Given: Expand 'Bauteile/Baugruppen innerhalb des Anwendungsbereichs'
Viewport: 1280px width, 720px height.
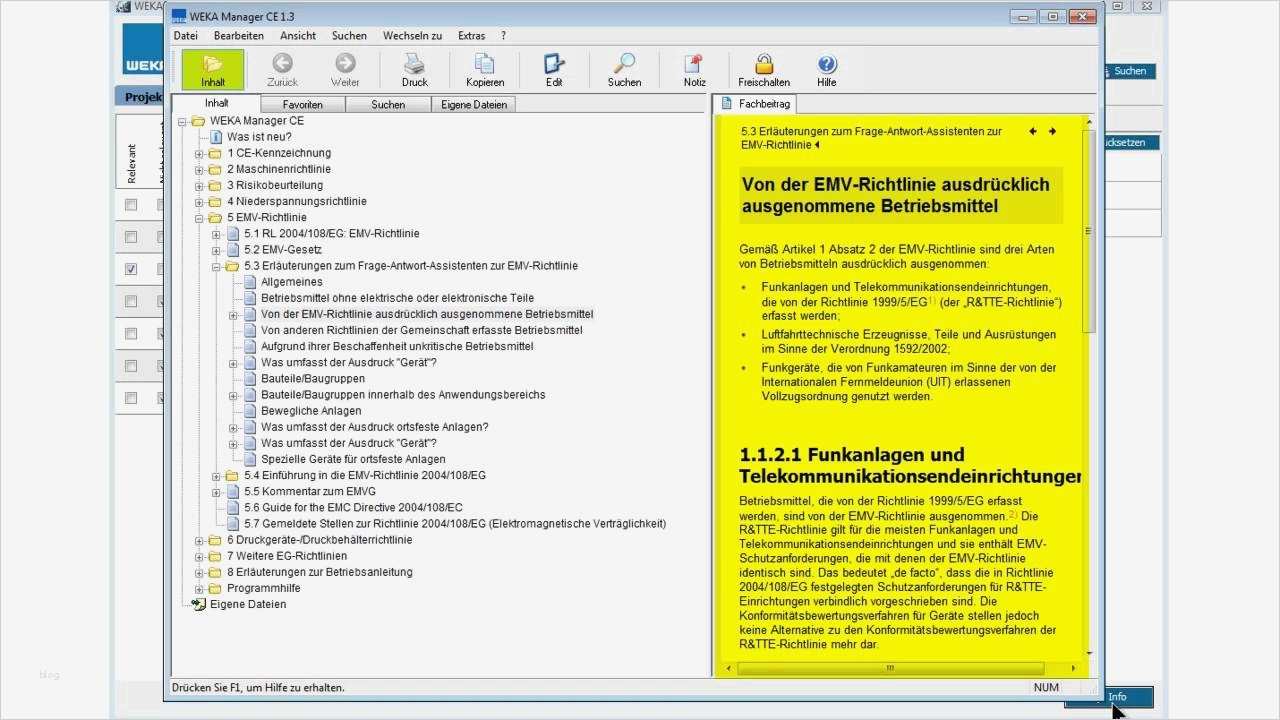Looking at the screenshot, I should tap(233, 395).
